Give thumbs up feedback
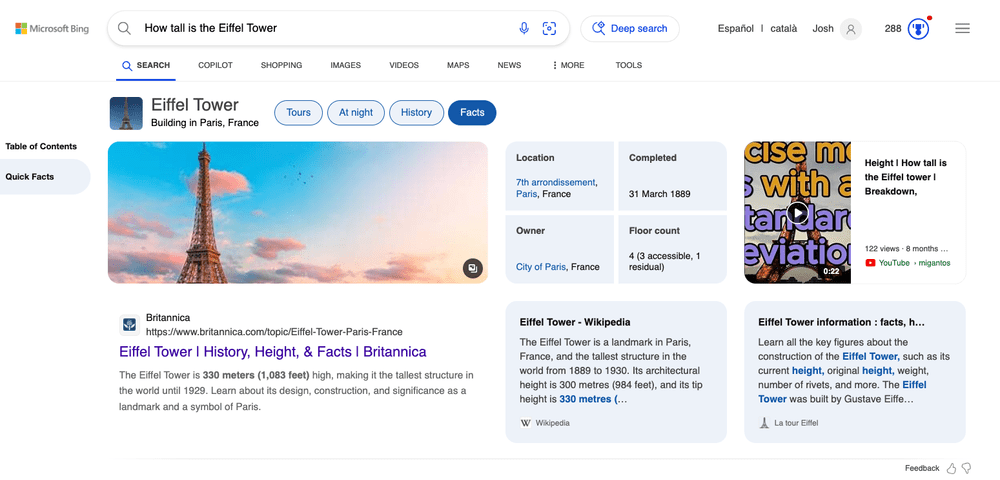Screen dimensions: 1000x480 click(x=952, y=468)
